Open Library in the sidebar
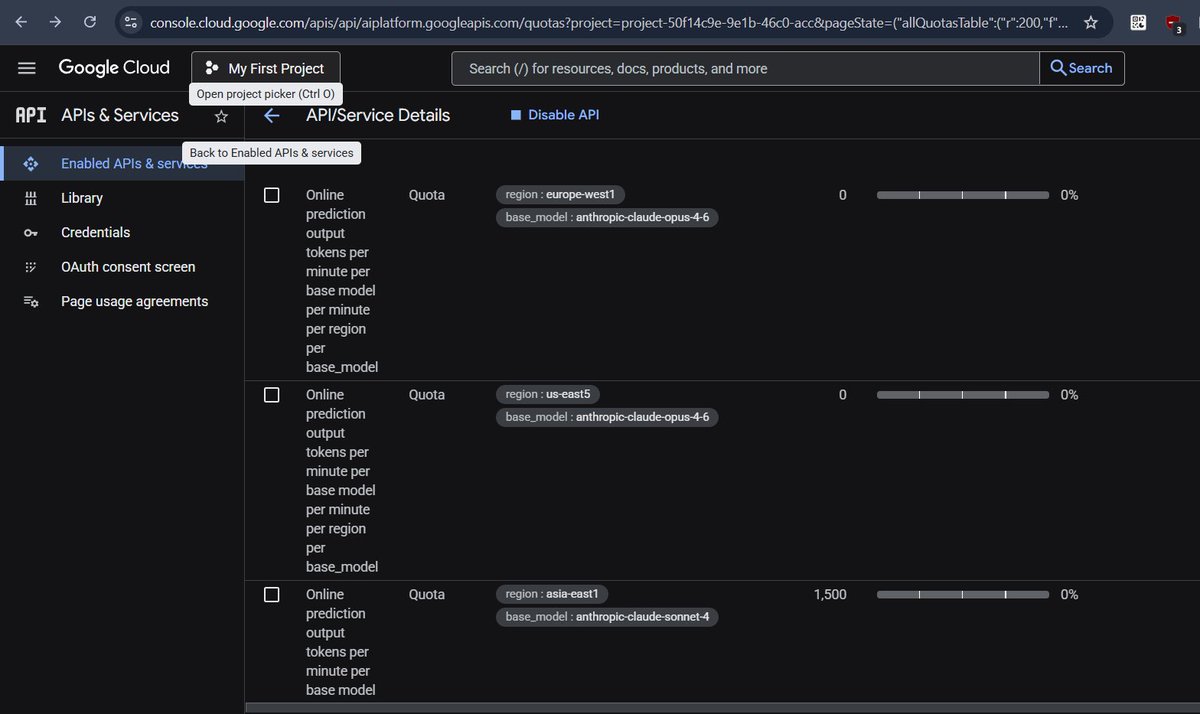 click(x=82, y=198)
